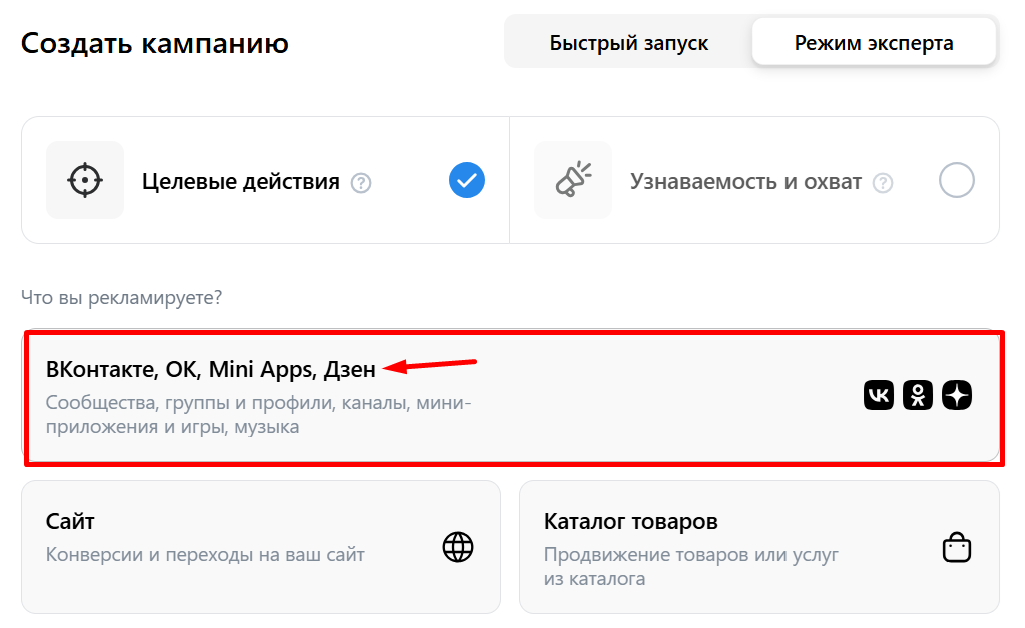Click the Дзен star icon
Screen dimensions: 1025x628
pyautogui.click(x=956, y=395)
